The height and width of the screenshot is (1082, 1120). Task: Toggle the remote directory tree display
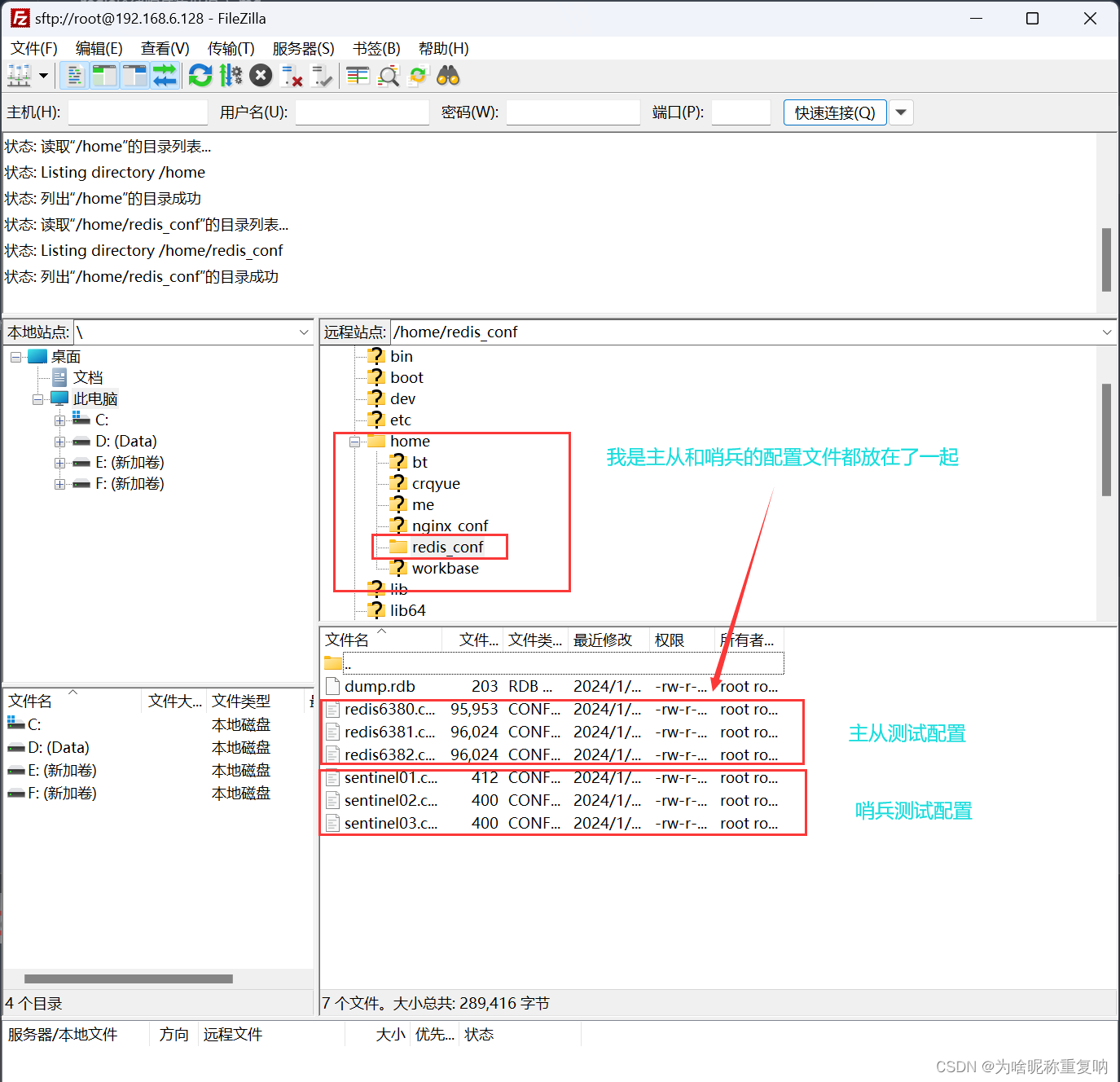pos(134,76)
